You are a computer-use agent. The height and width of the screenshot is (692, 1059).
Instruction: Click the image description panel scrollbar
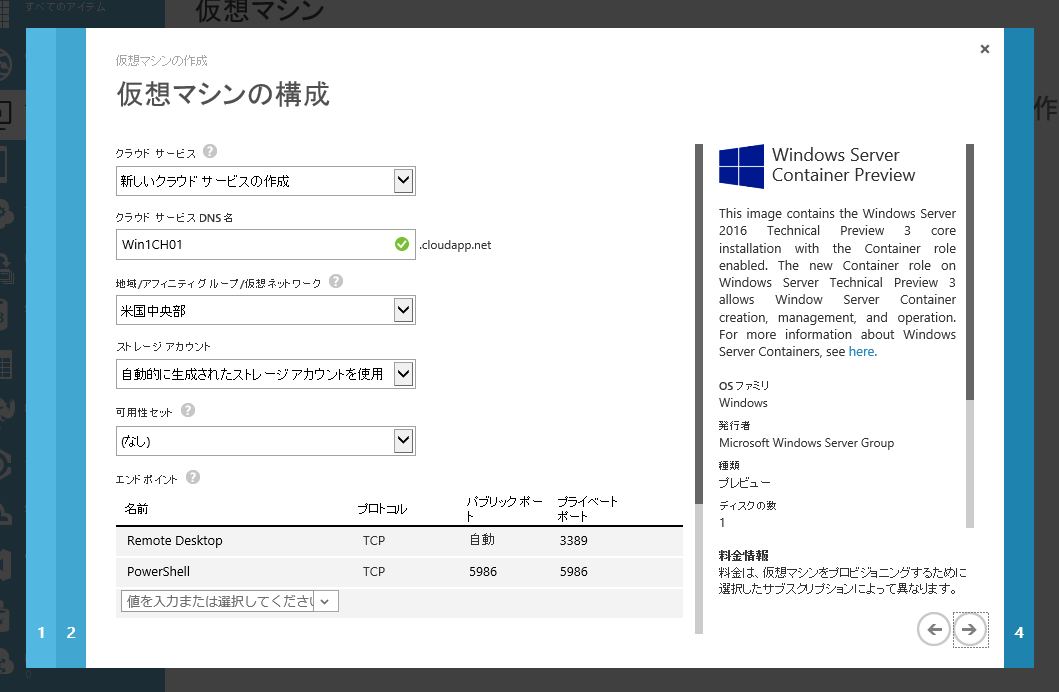pyautogui.click(x=970, y=270)
